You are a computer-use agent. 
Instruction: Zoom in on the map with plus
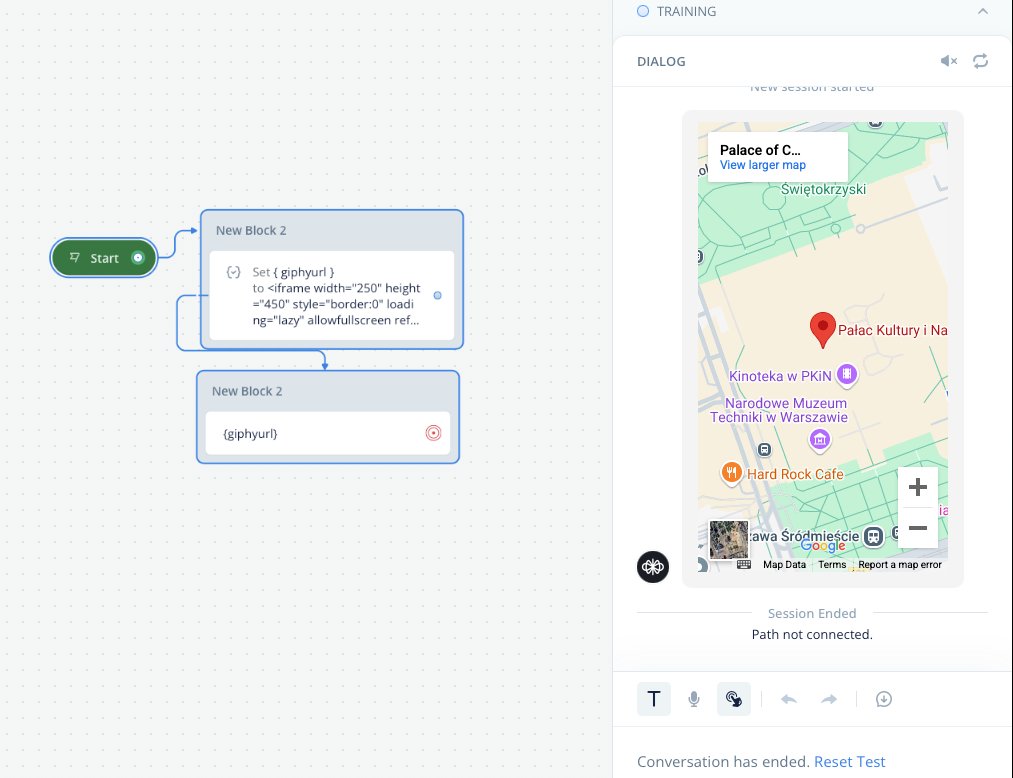[918, 487]
